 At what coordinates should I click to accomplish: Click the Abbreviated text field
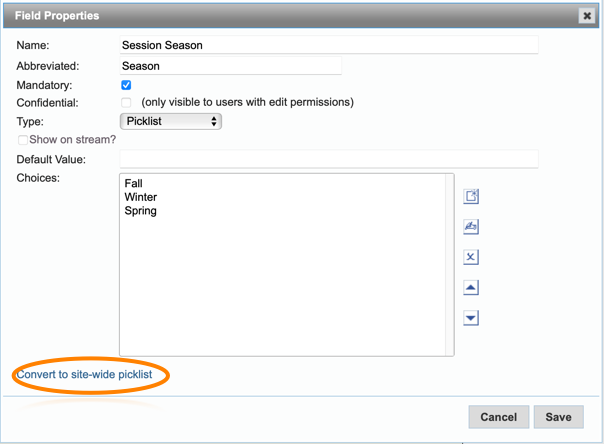point(230,66)
